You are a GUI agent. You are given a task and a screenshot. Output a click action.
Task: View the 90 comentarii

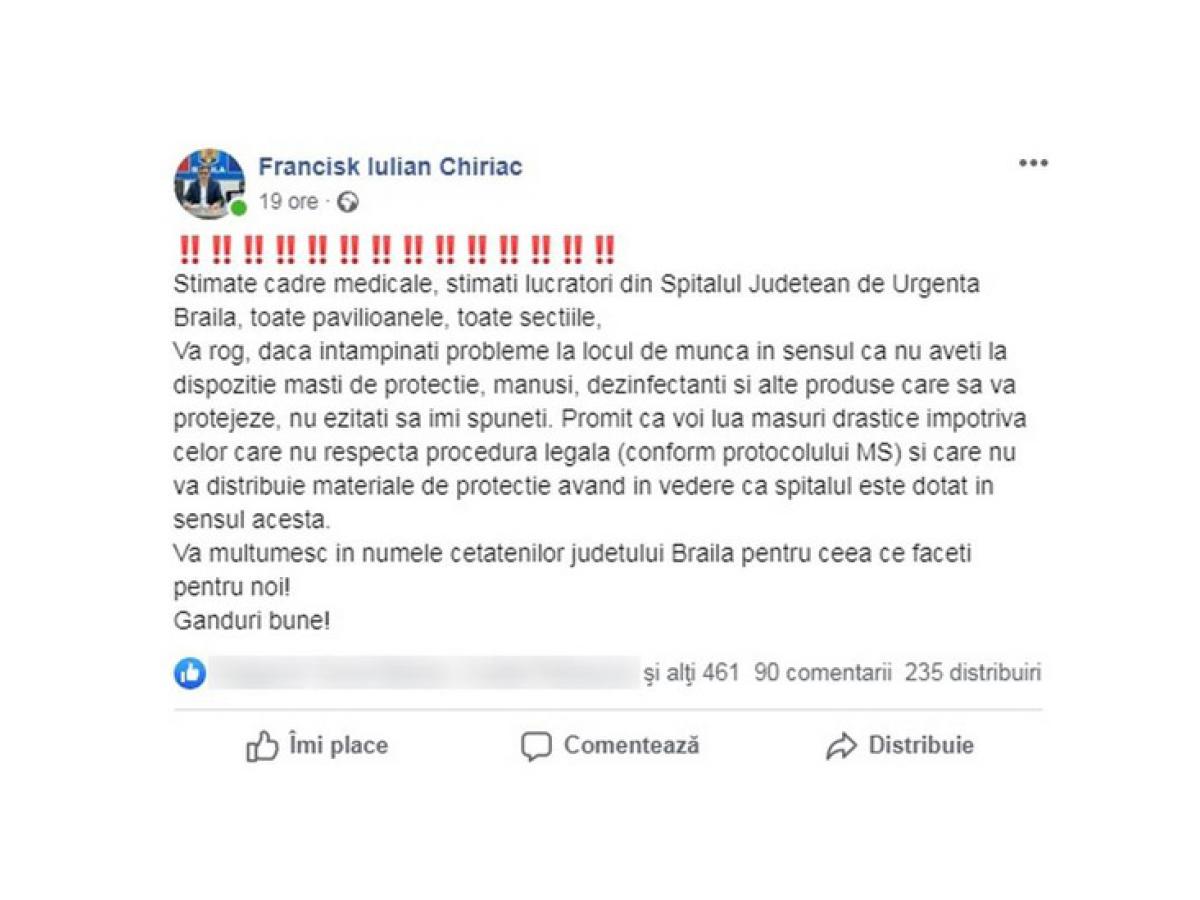(822, 673)
